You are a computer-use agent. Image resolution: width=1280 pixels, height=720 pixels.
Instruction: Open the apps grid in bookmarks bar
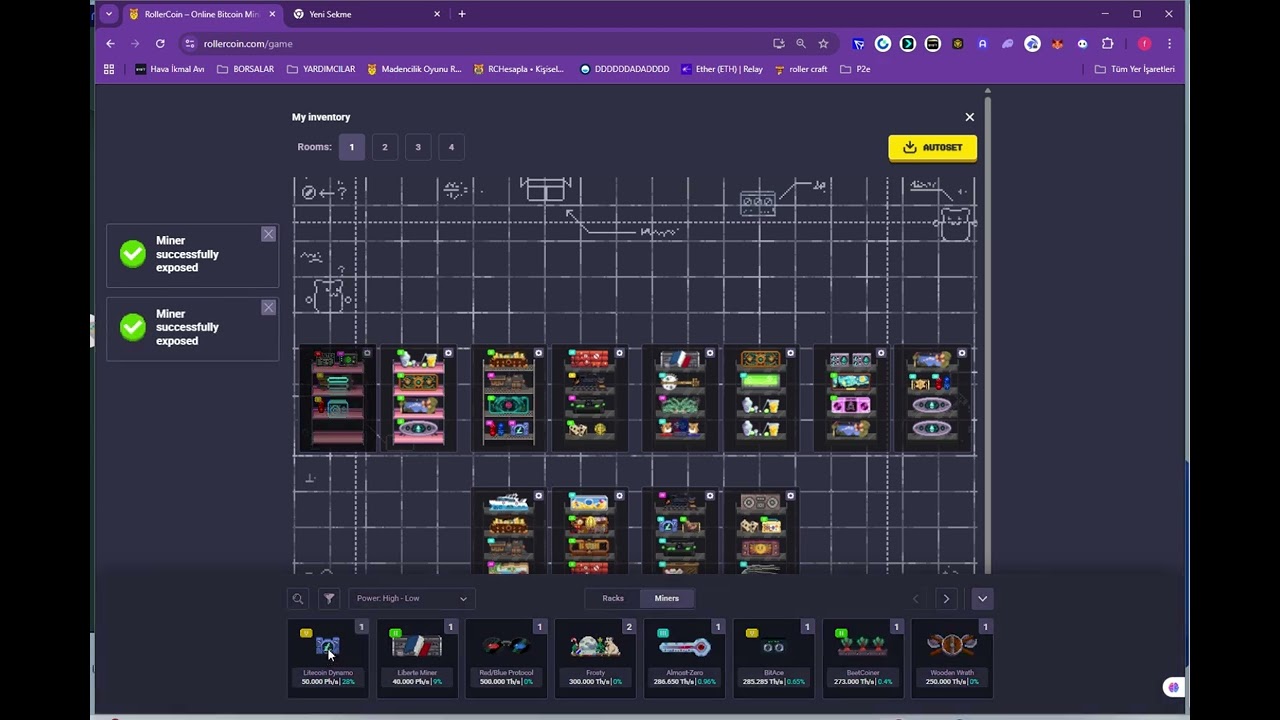click(x=109, y=69)
